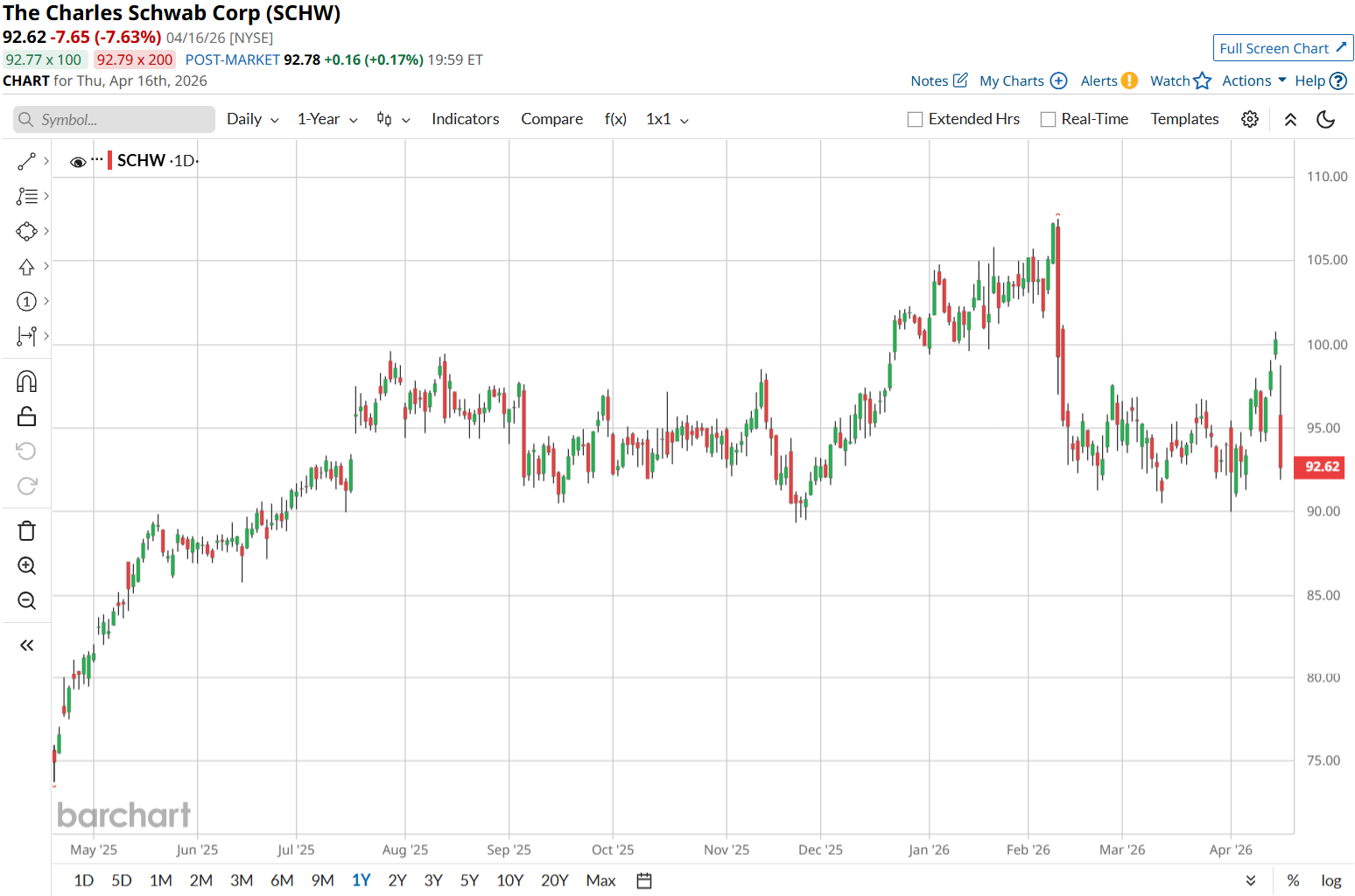Select the arrow marker tool
Screen dimensions: 1355x896
[x=26, y=266]
